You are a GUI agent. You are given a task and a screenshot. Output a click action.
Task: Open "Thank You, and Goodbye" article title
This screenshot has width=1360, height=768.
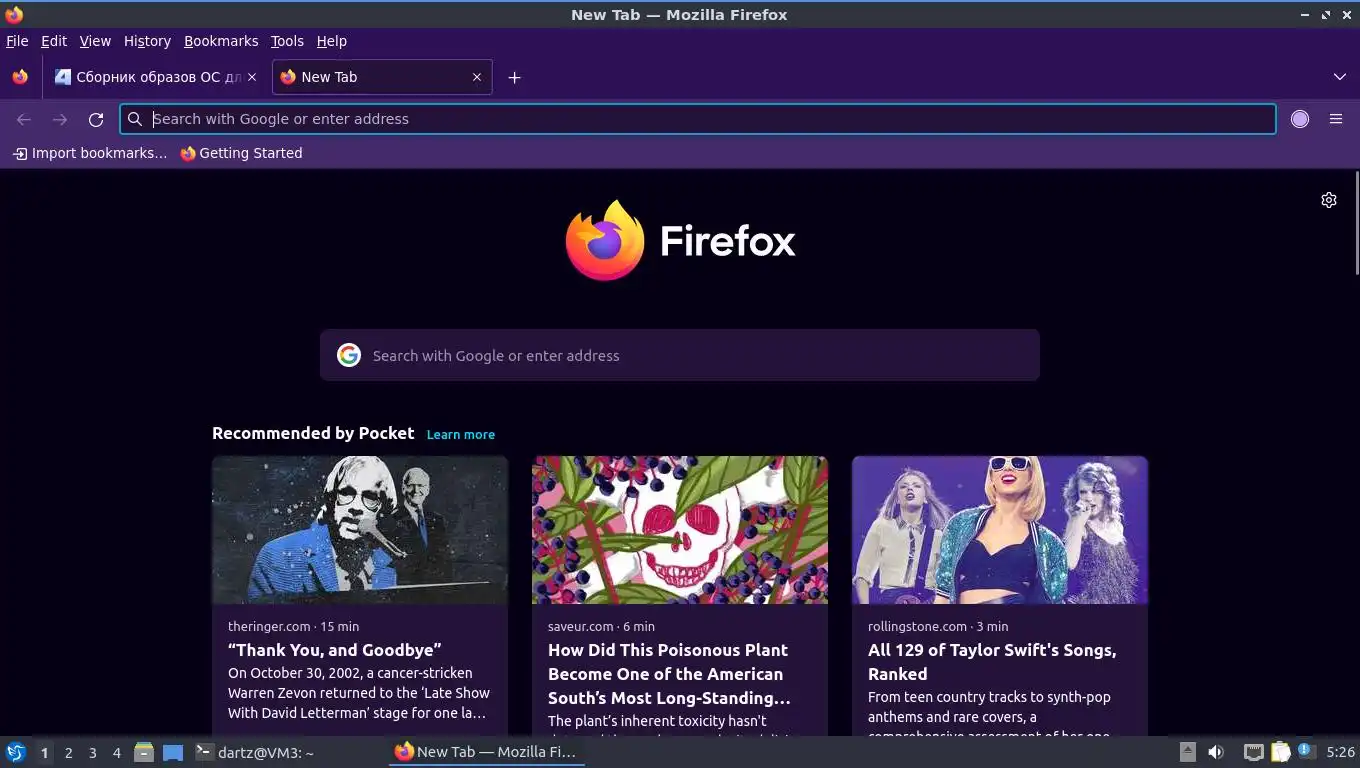click(335, 650)
